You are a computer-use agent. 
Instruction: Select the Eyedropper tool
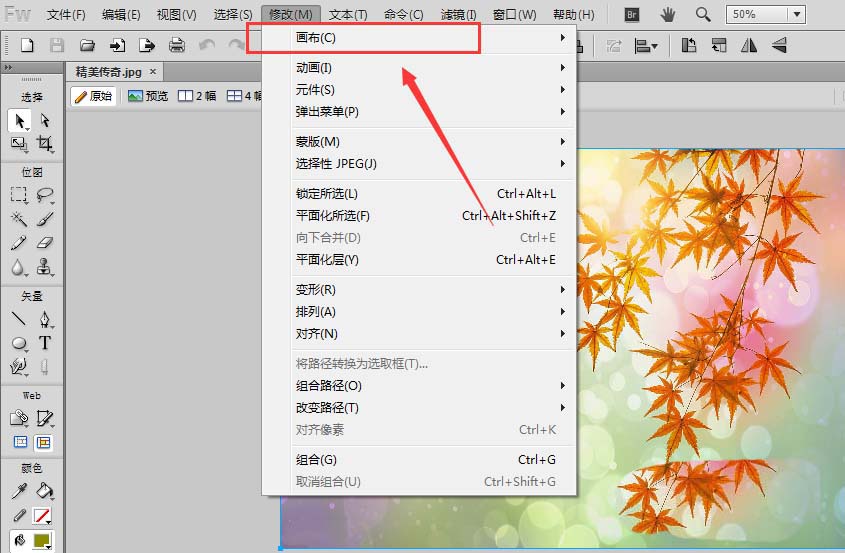(19, 491)
